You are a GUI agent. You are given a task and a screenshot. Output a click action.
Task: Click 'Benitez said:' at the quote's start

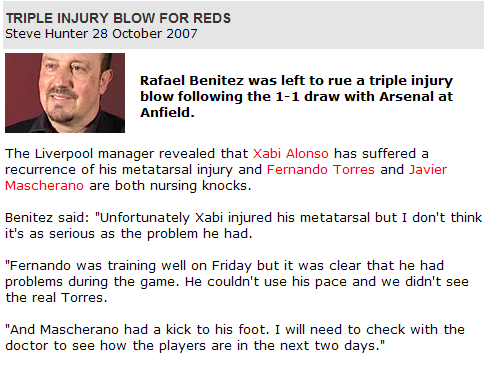(47, 218)
